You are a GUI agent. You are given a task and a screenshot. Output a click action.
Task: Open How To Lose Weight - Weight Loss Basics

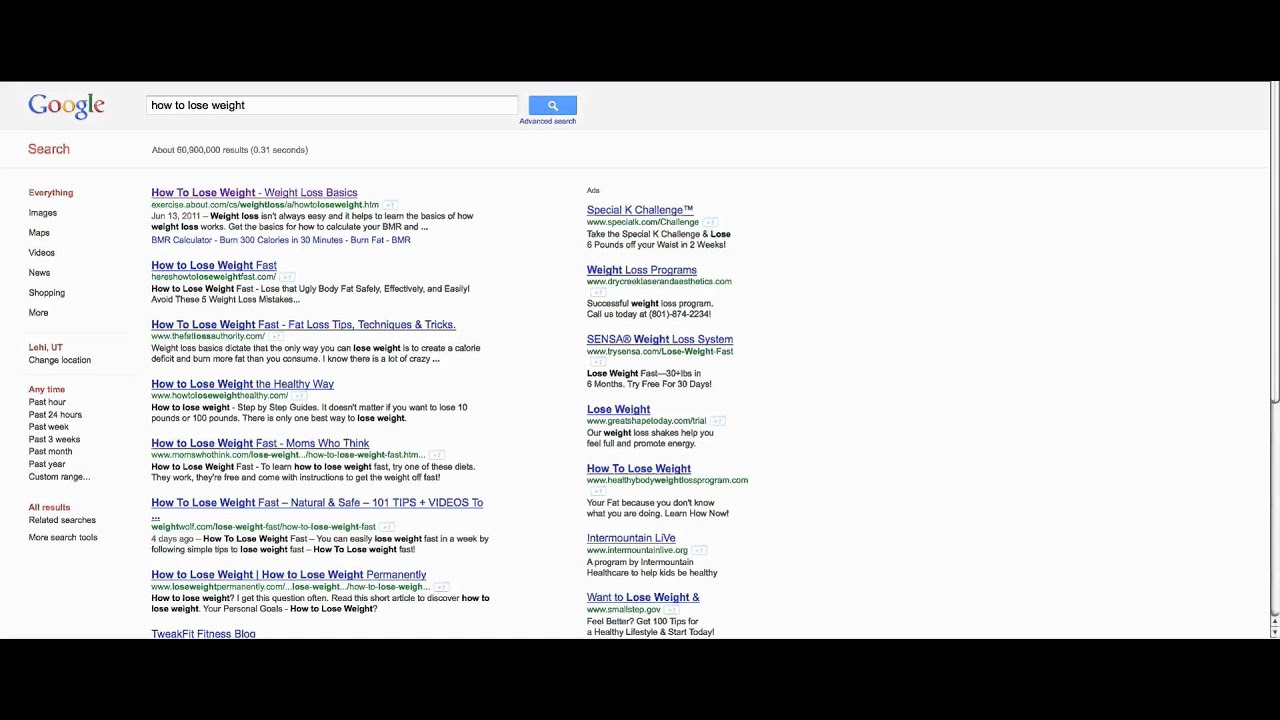tap(254, 192)
